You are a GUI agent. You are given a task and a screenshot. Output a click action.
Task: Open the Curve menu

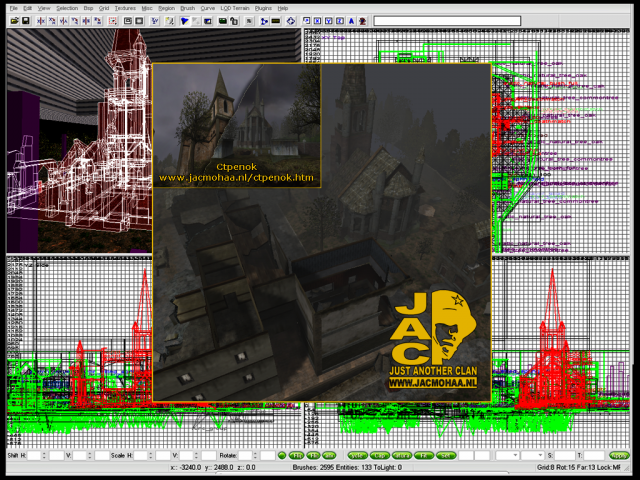(x=208, y=8)
